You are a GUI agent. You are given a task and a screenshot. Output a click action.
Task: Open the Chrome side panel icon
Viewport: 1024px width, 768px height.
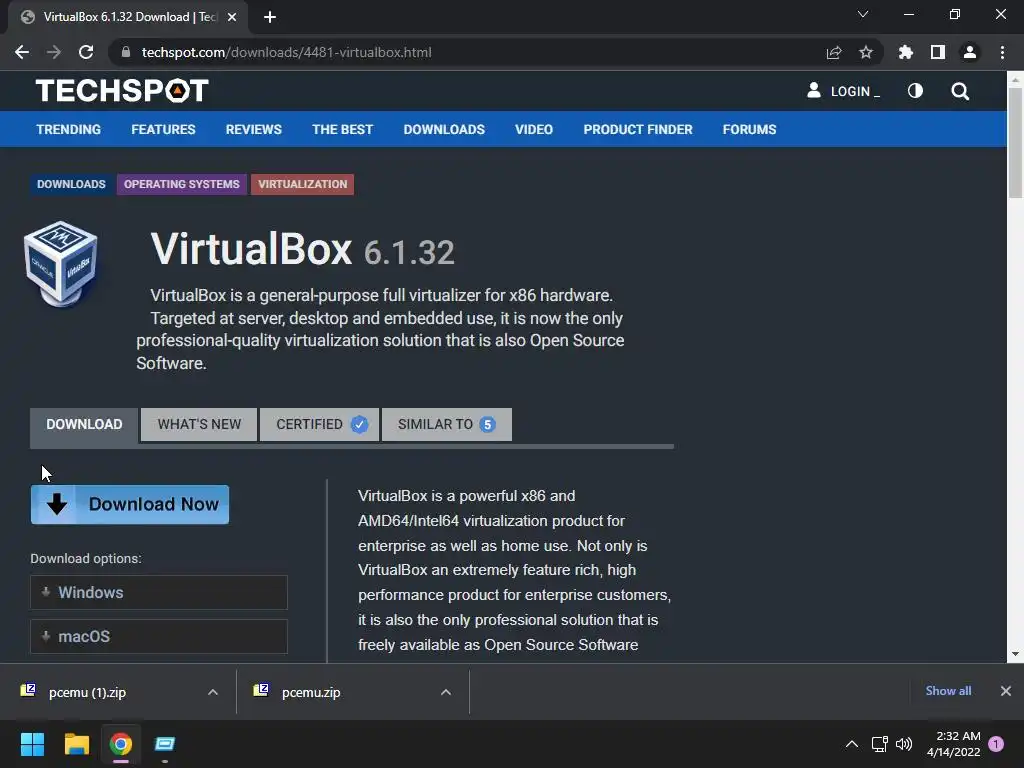tap(938, 52)
